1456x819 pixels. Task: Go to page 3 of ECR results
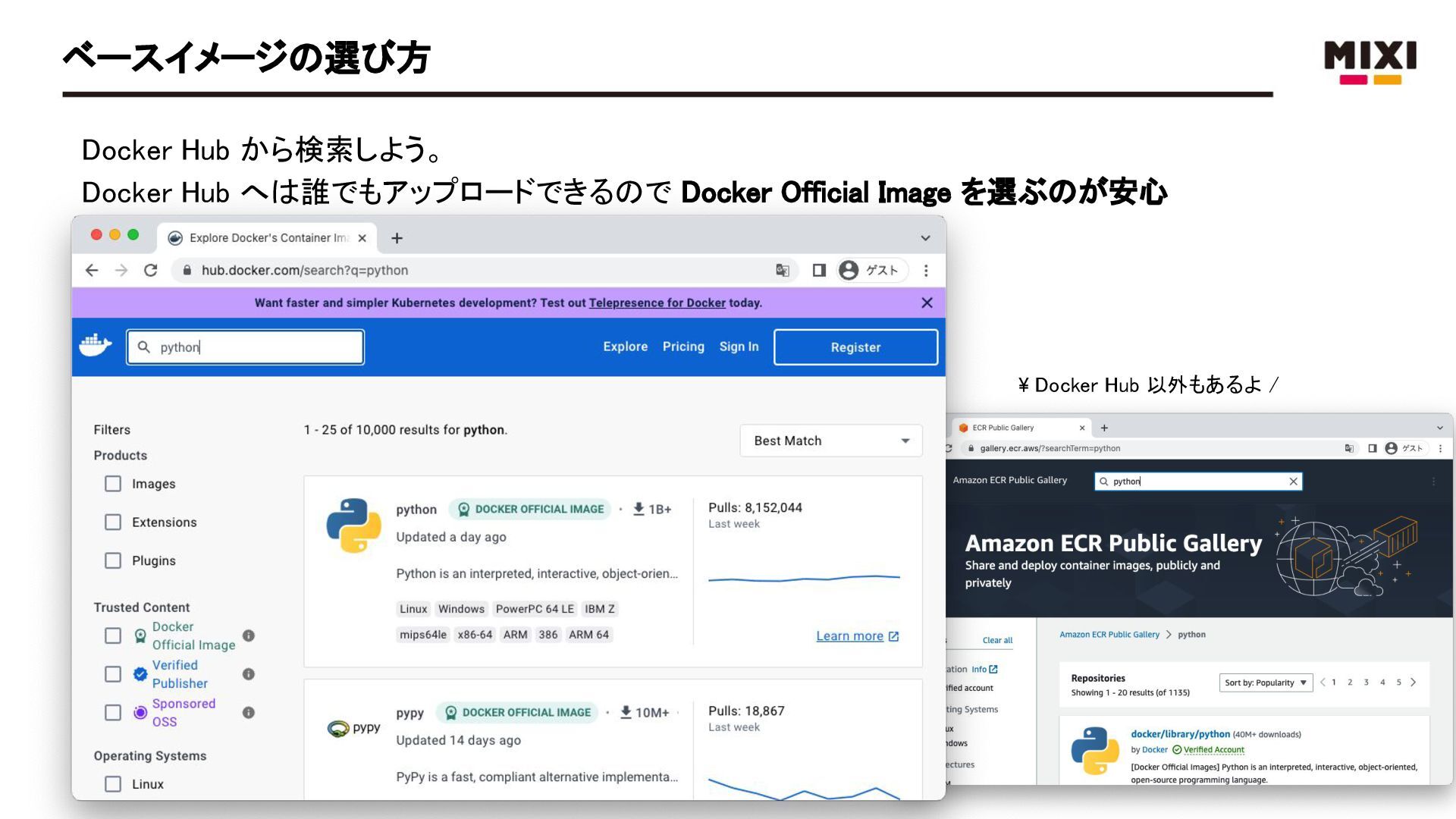[x=1366, y=682]
